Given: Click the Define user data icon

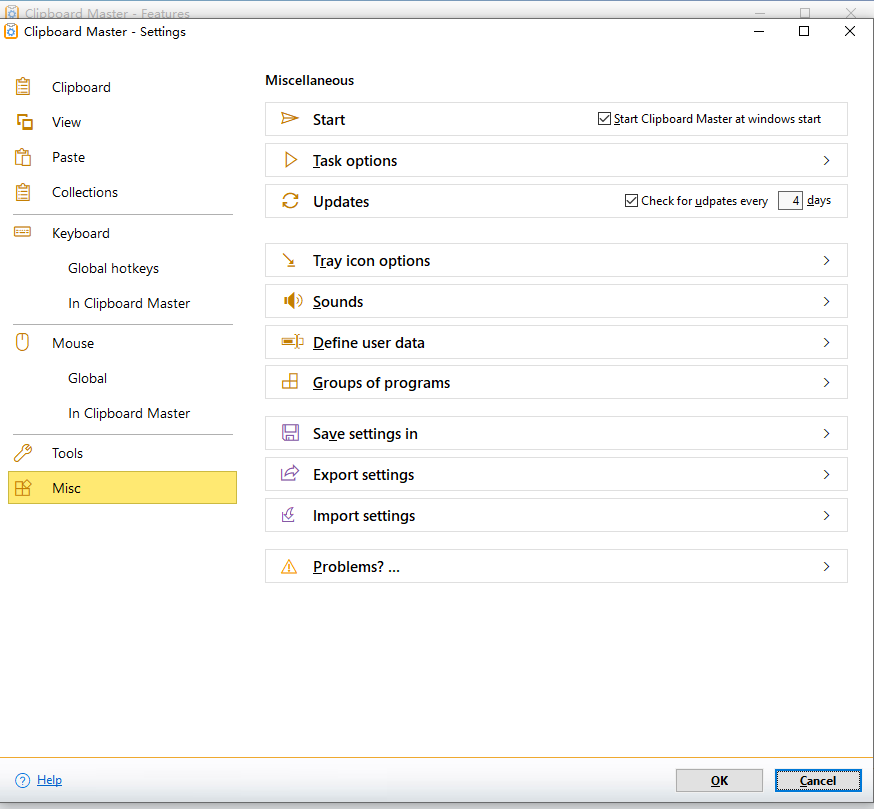Looking at the screenshot, I should (x=292, y=342).
